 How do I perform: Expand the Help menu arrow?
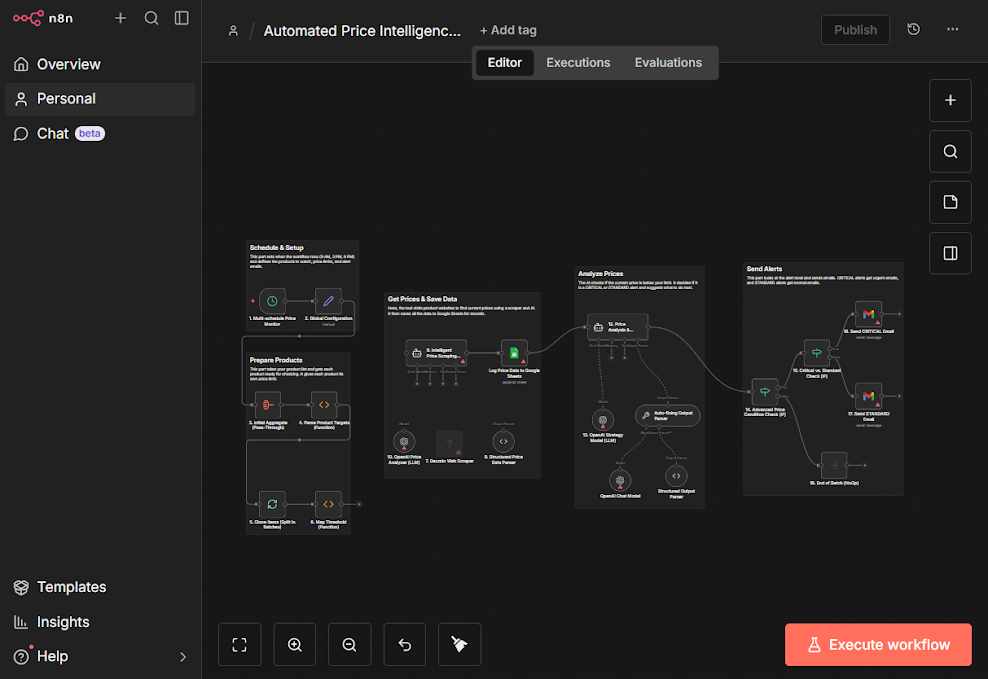182,657
